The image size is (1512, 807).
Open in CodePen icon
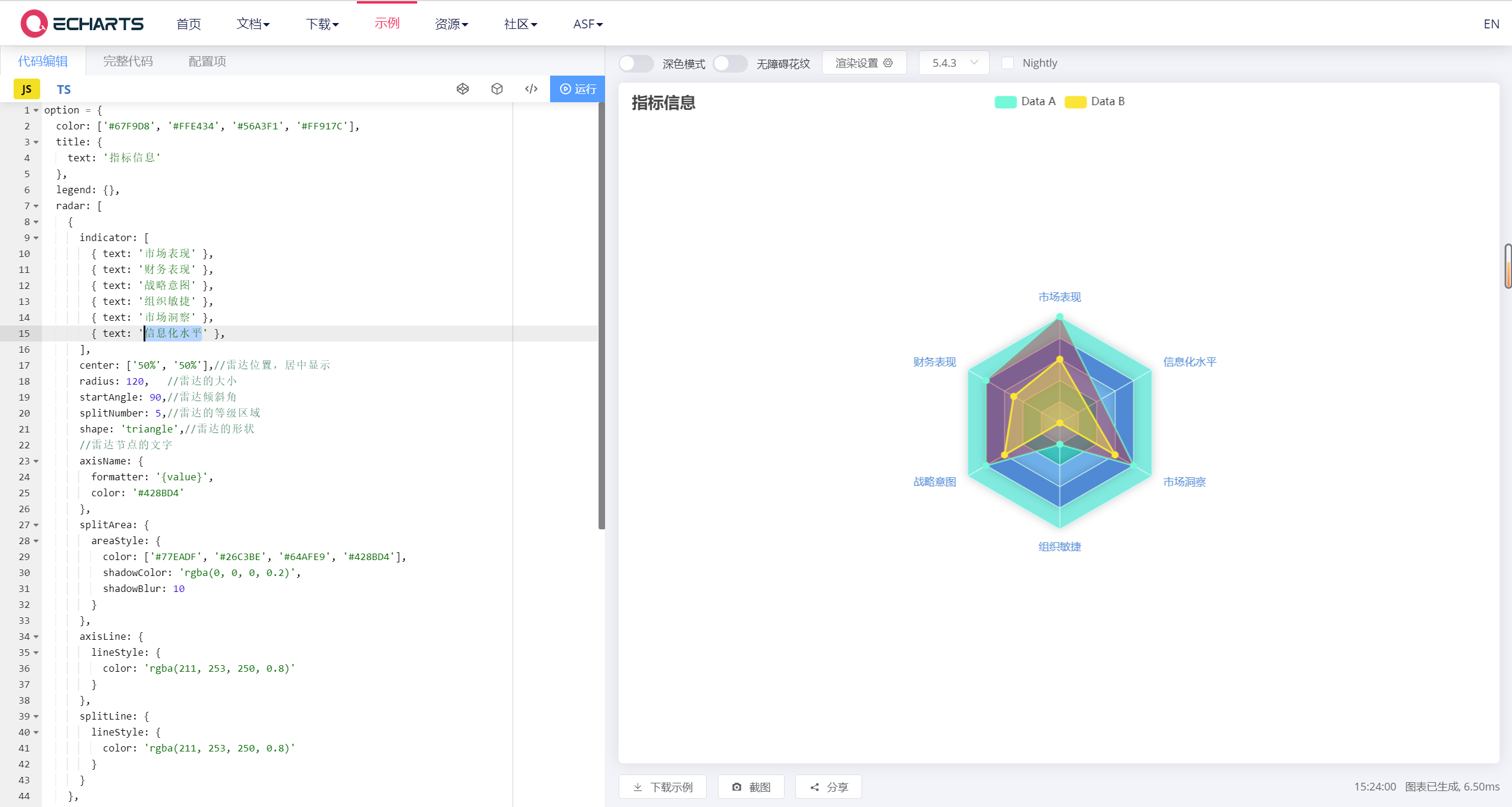(463, 89)
